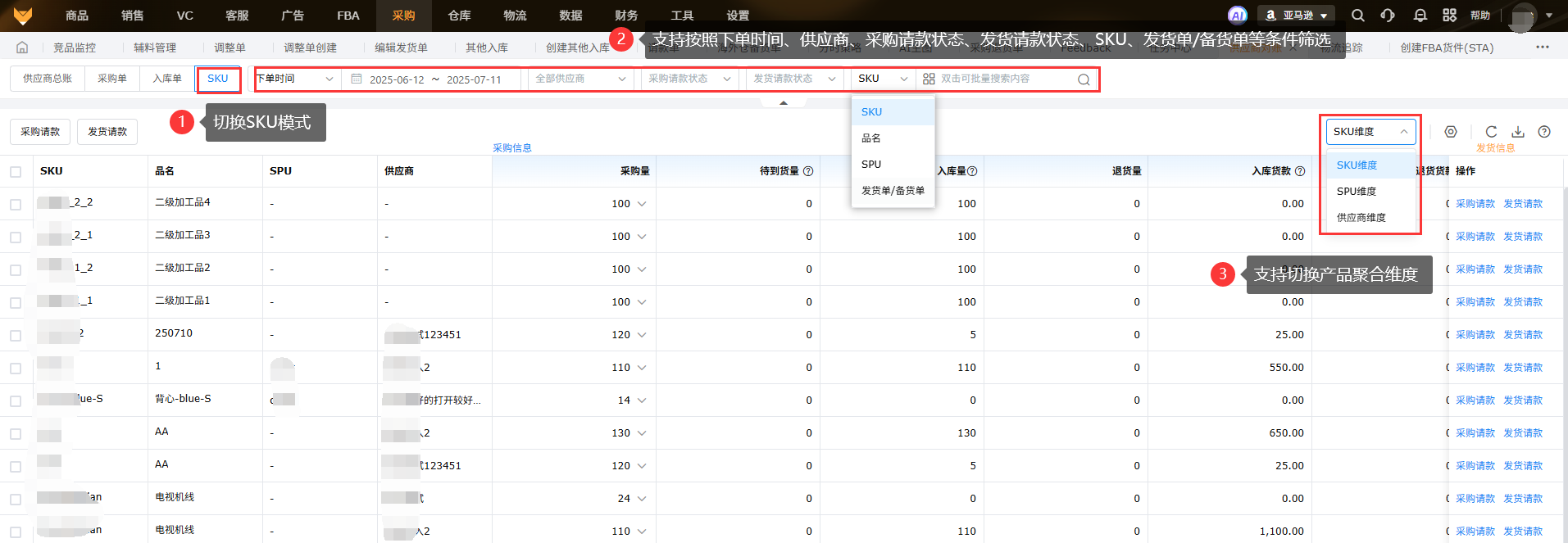Image resolution: width=1568 pixels, height=543 pixels.
Task: Open customer support headset icon
Action: coord(1388,15)
